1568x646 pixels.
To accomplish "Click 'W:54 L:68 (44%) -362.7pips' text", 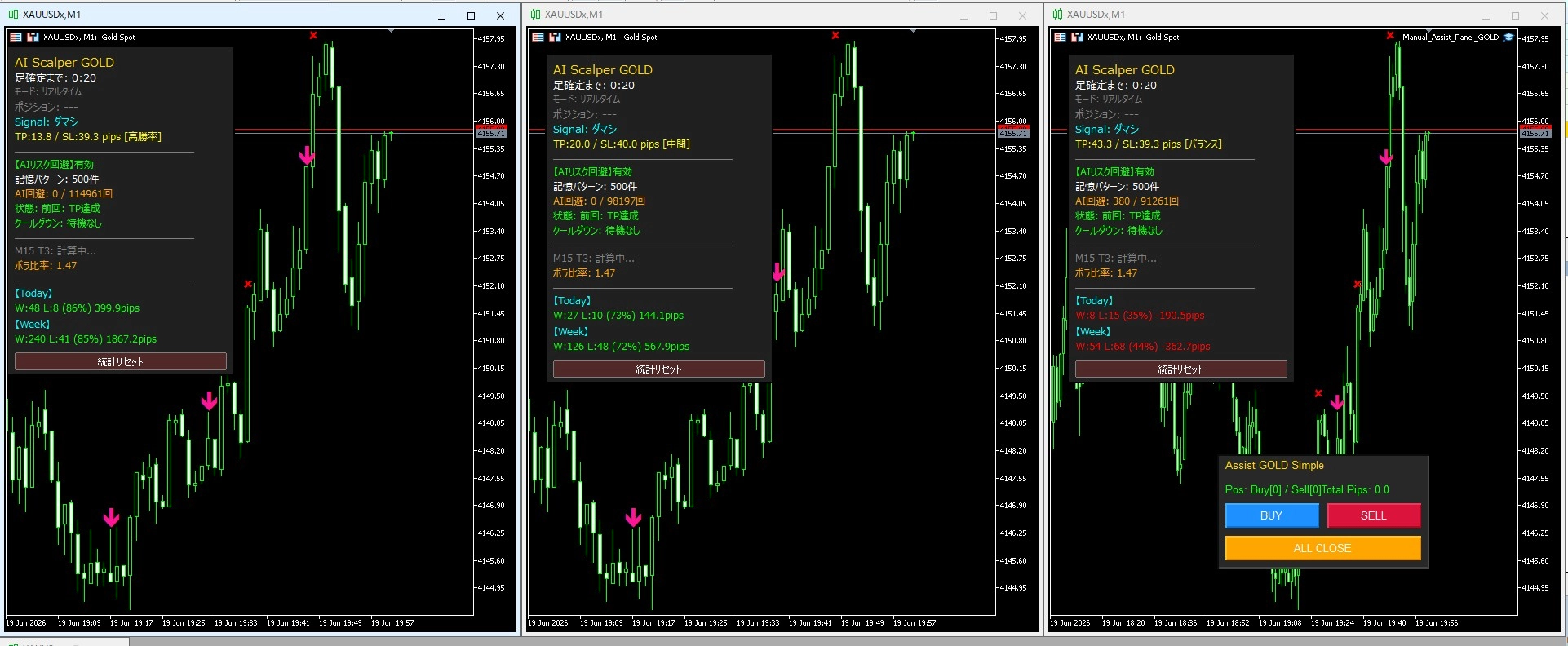I will coord(1143,346).
